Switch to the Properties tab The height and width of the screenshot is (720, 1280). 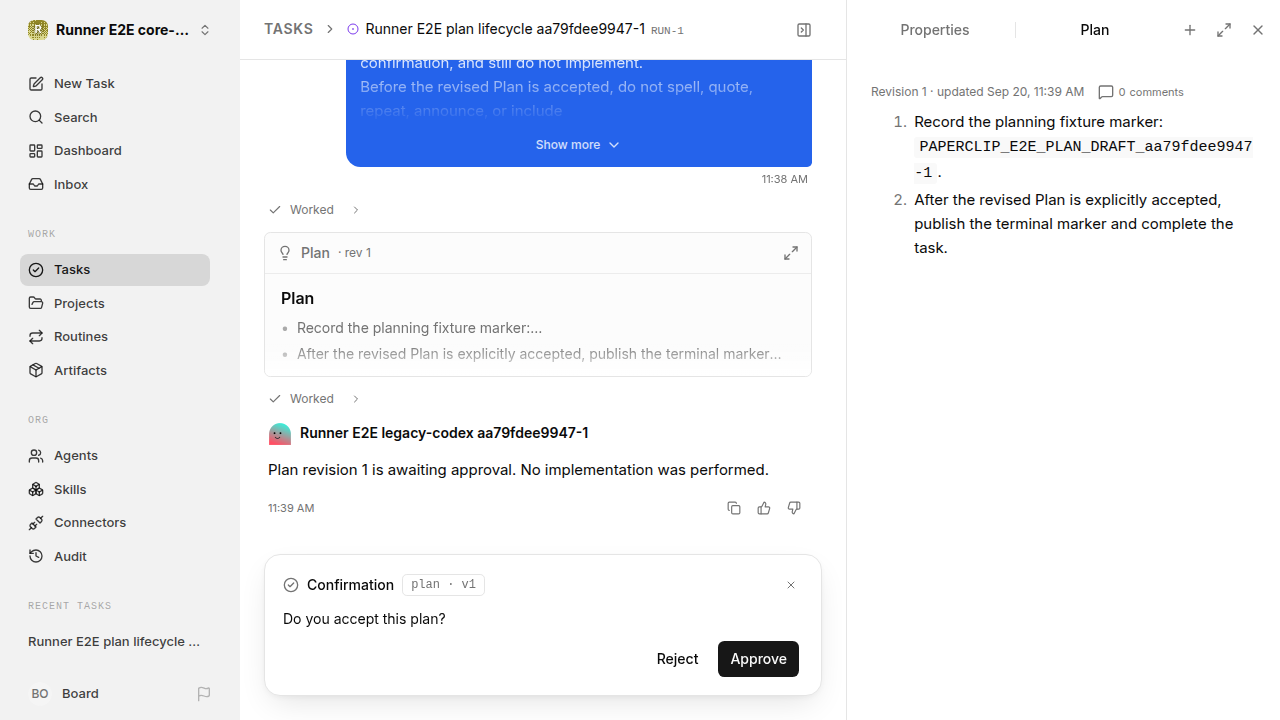click(934, 30)
